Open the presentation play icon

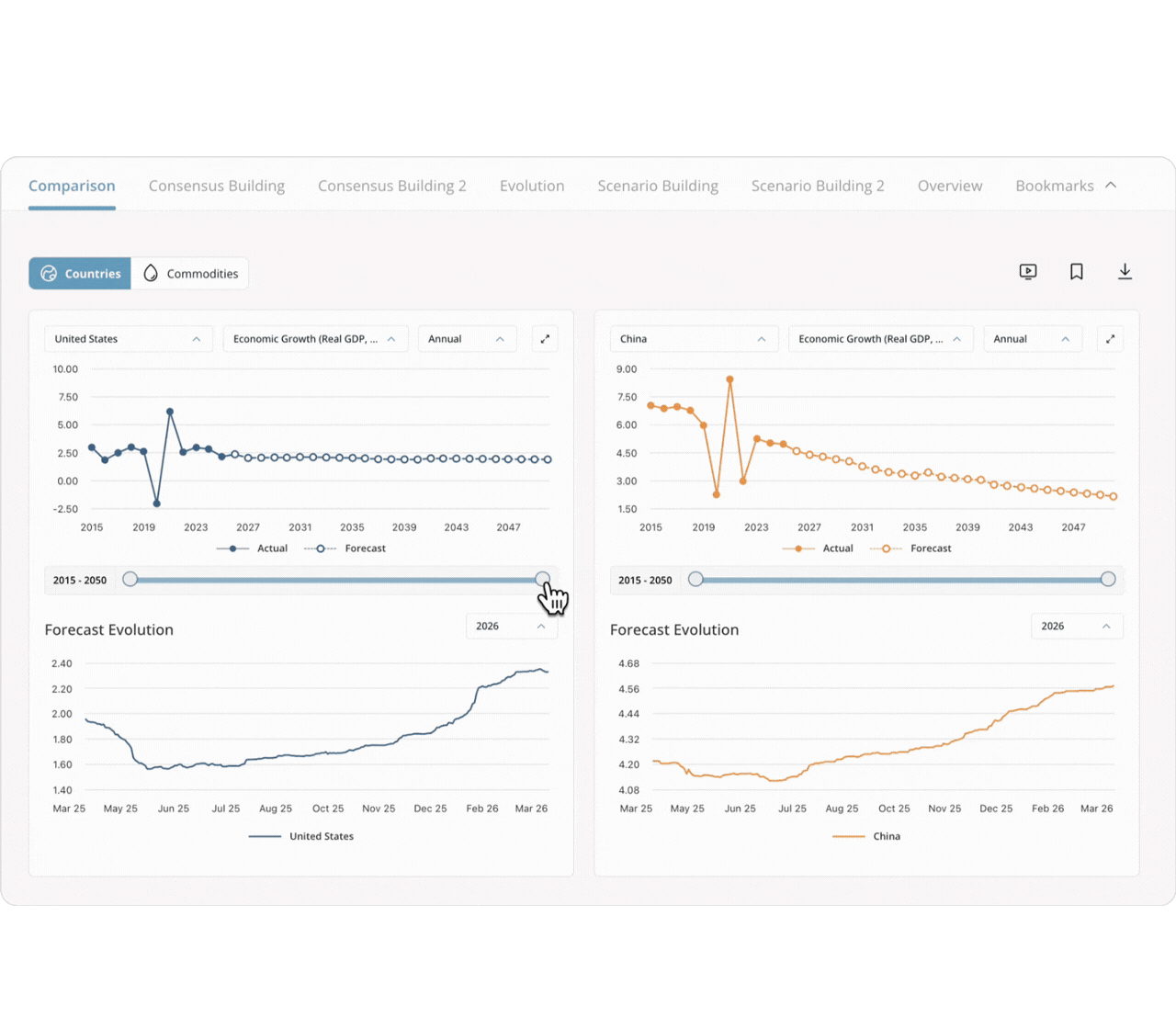point(1028,271)
